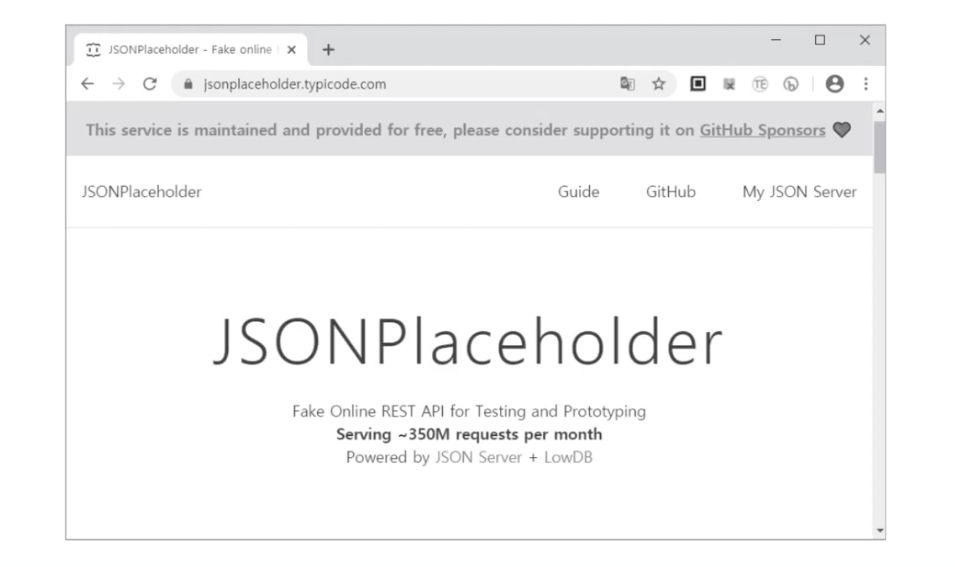
Task: Open the TE circular extension icon
Action: 759,84
